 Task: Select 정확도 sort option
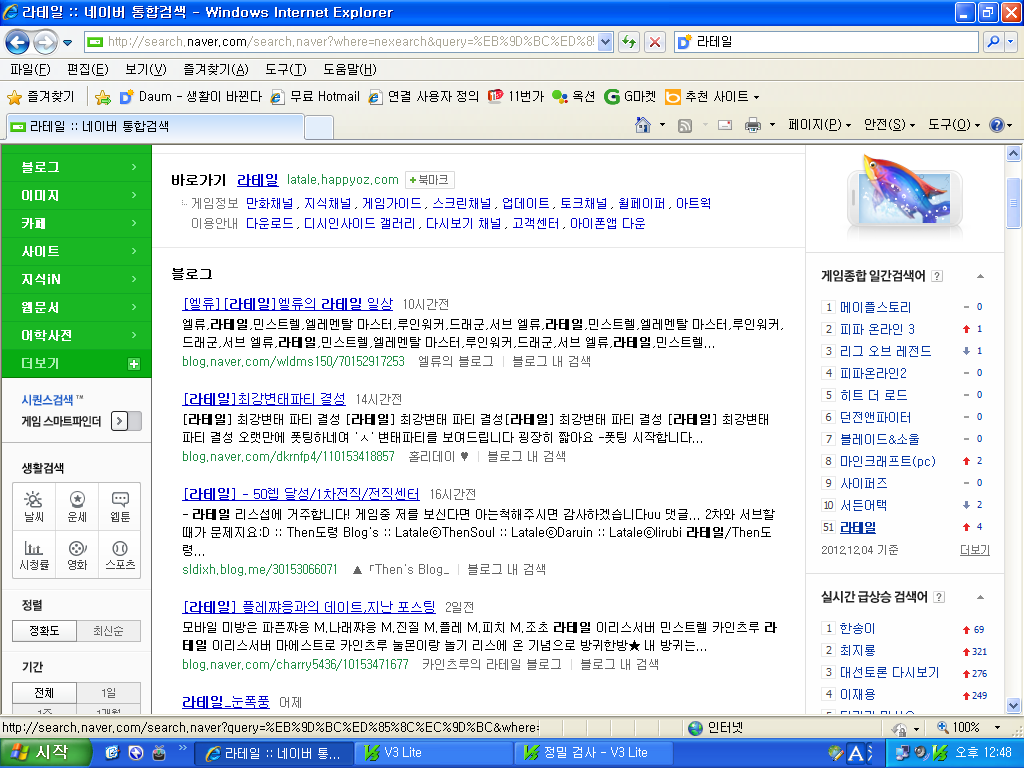coord(44,631)
